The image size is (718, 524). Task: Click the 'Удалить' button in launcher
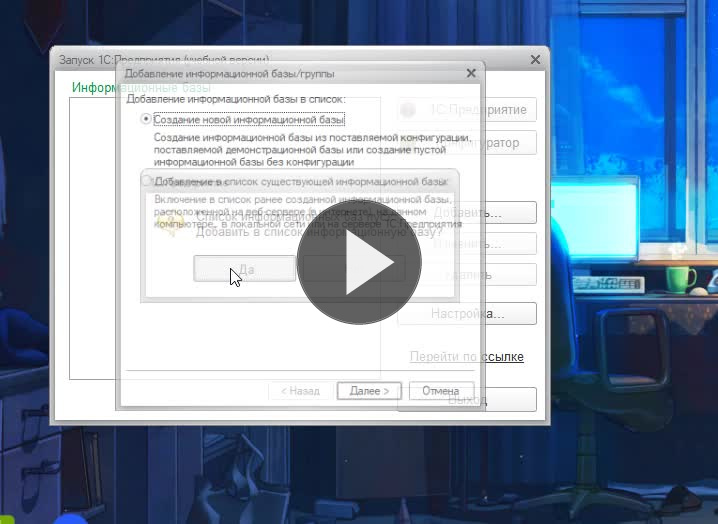click(467, 275)
